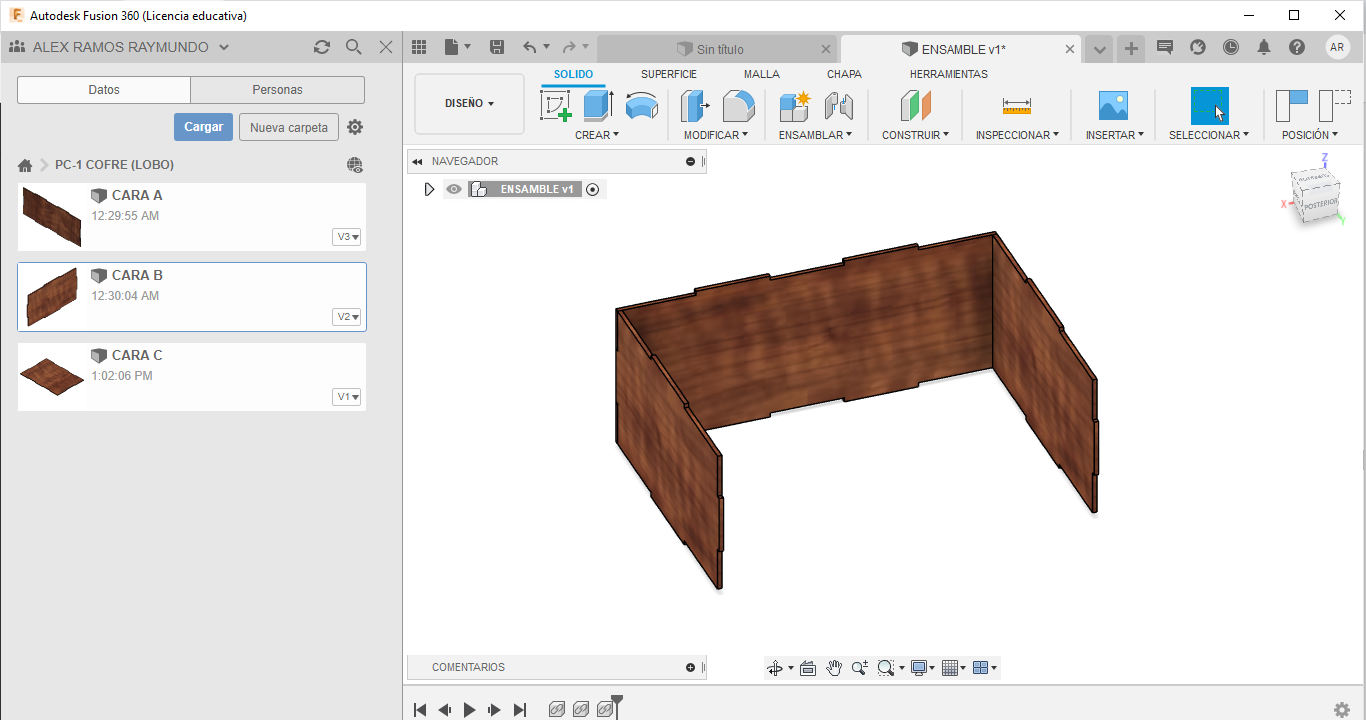Click the Insert image icon under Insertar
The image size is (1366, 720).
(1112, 105)
